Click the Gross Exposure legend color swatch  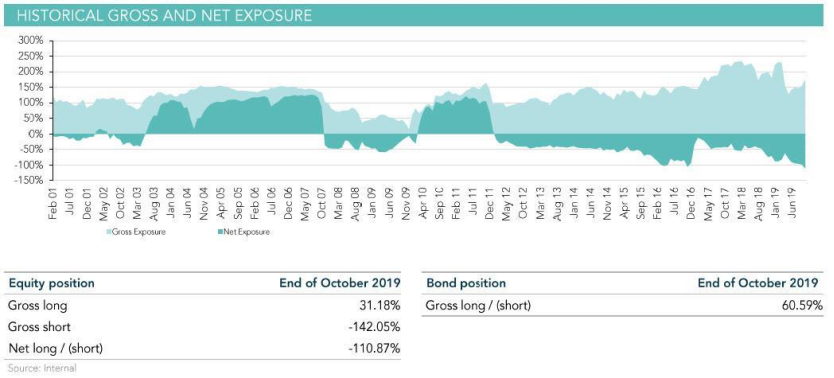coord(109,232)
